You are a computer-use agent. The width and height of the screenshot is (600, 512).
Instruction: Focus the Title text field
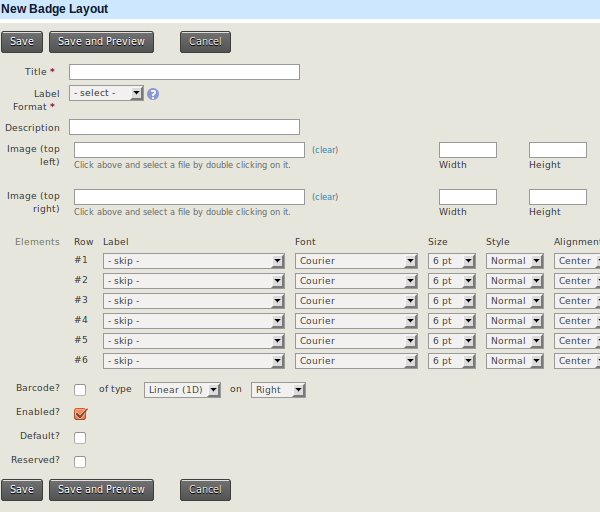click(184, 72)
